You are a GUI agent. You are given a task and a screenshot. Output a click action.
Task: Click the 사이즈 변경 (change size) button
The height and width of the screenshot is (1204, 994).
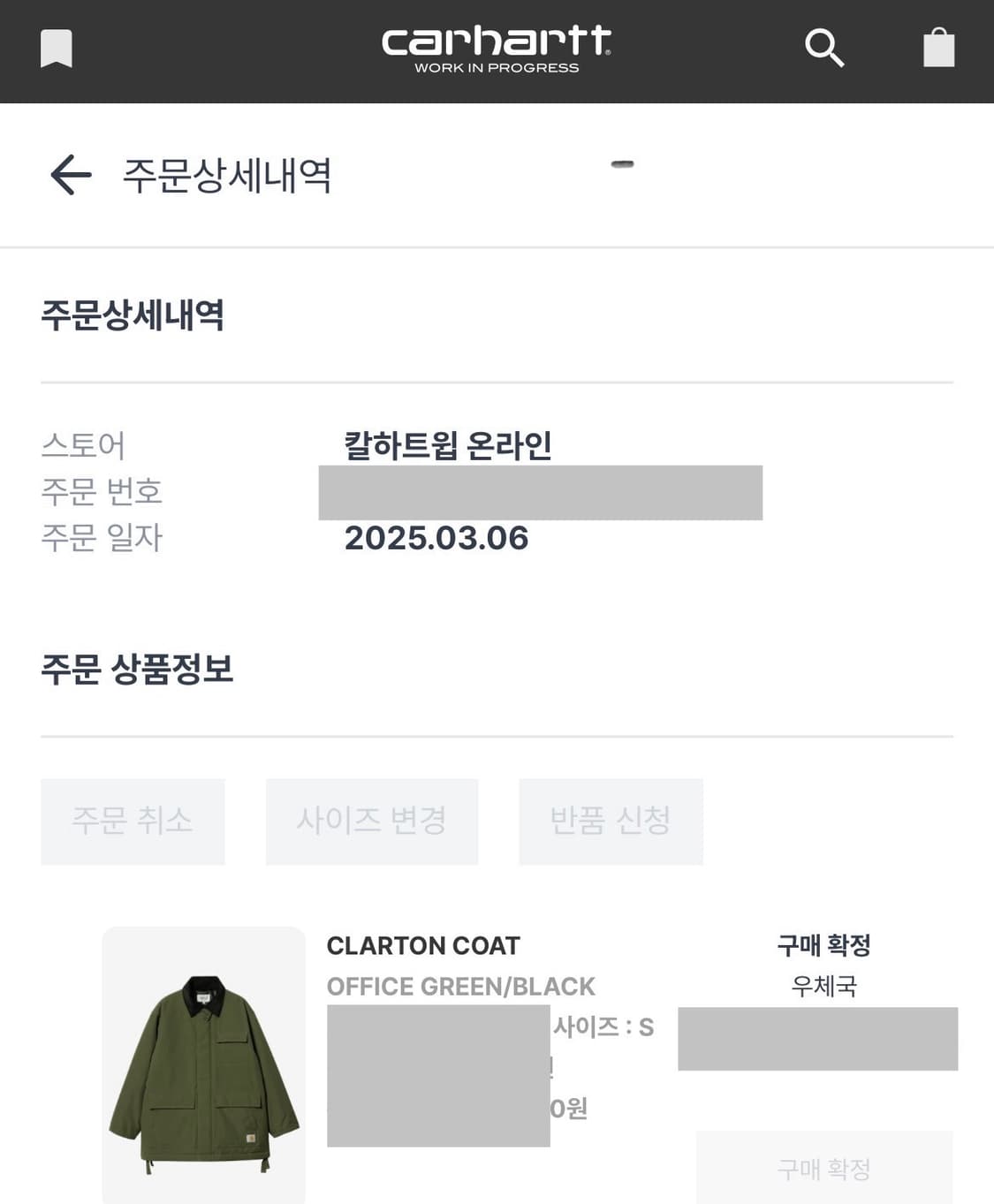click(x=371, y=822)
